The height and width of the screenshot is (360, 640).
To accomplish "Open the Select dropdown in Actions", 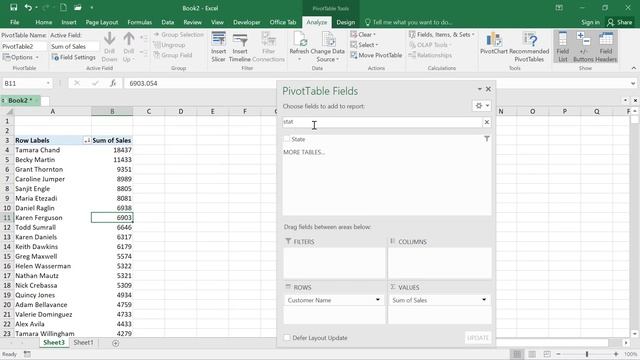I will [364, 45].
